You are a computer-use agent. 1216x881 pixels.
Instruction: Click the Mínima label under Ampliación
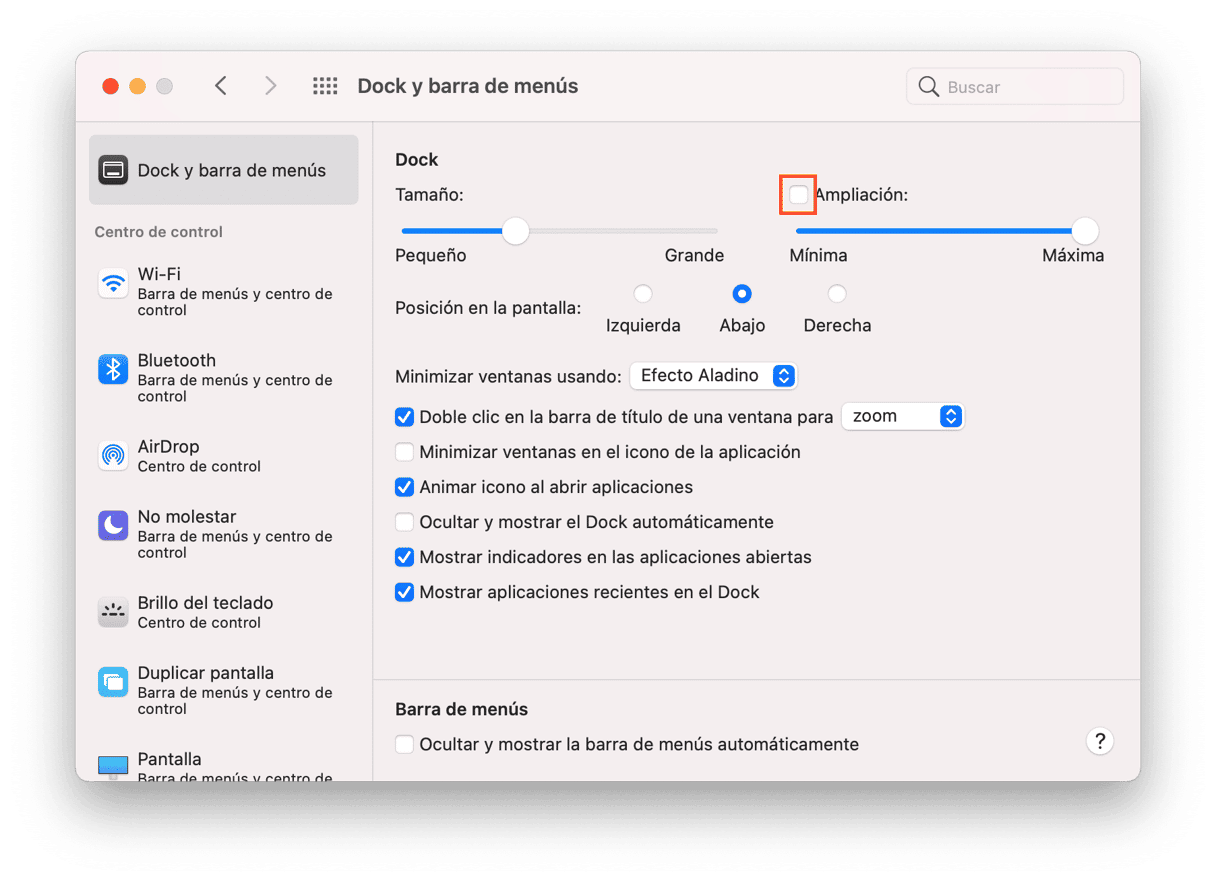click(818, 255)
